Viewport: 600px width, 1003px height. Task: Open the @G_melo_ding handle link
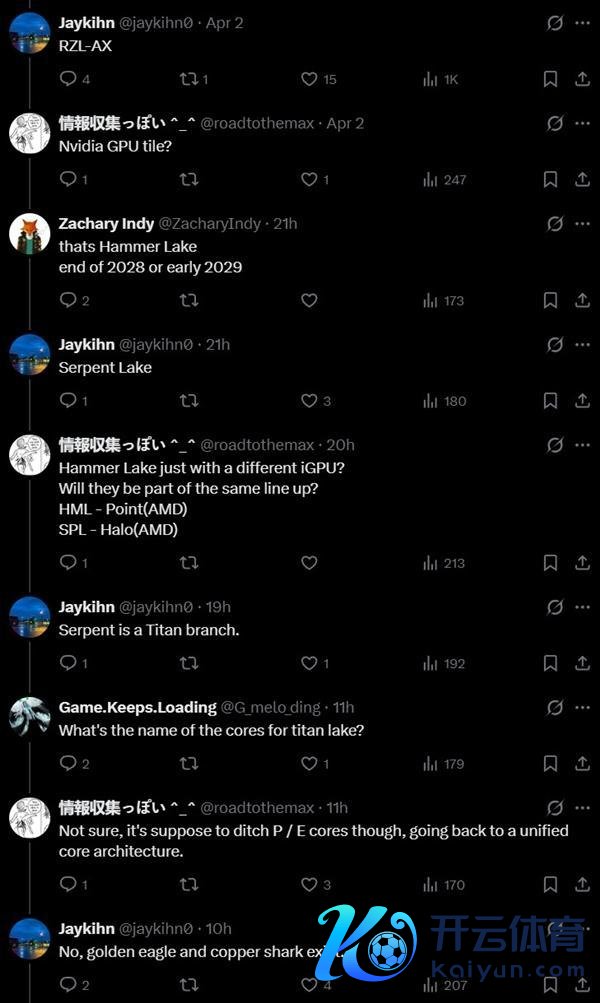coord(271,707)
